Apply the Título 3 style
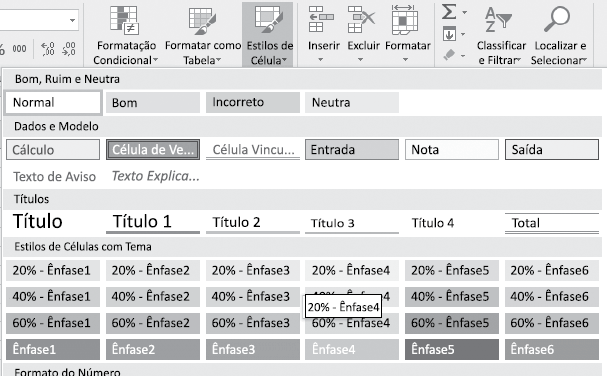 [x=352, y=222]
